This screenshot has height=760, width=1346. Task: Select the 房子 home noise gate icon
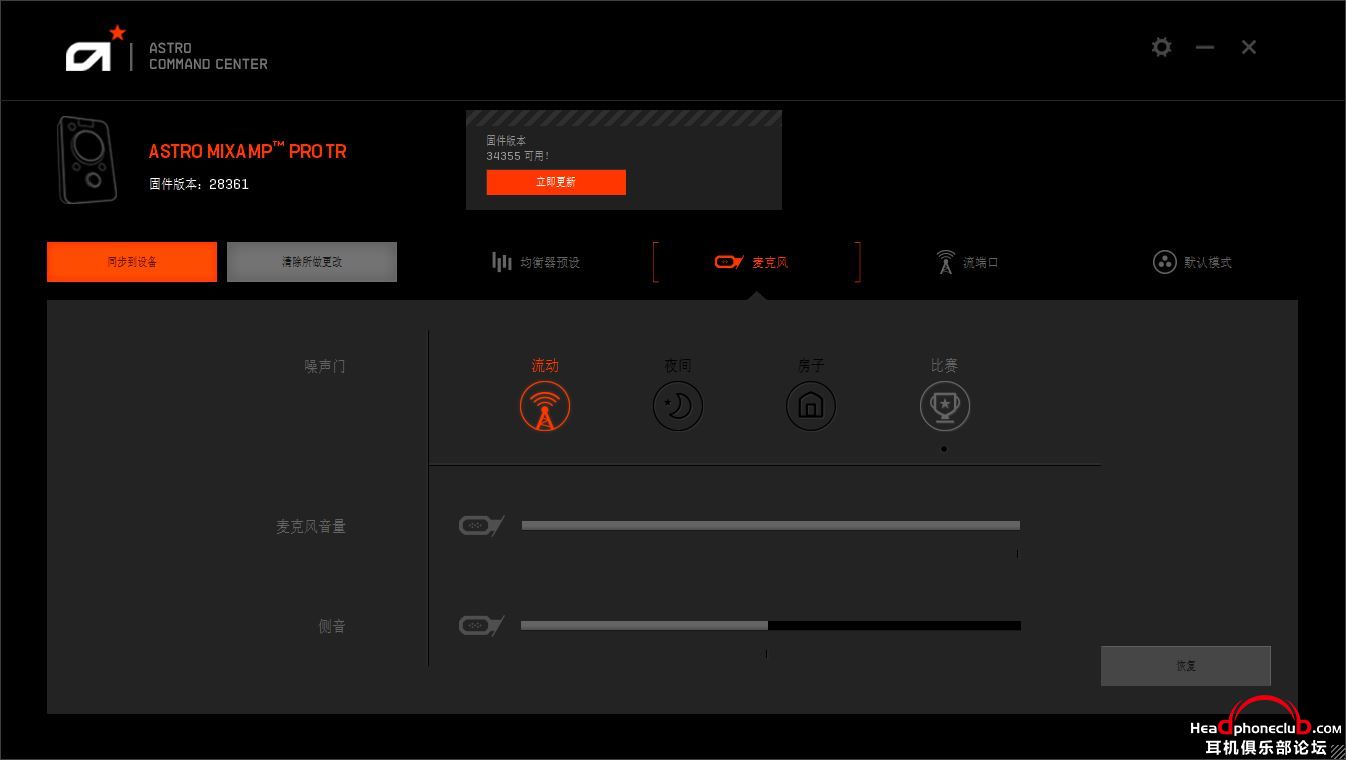coord(811,407)
